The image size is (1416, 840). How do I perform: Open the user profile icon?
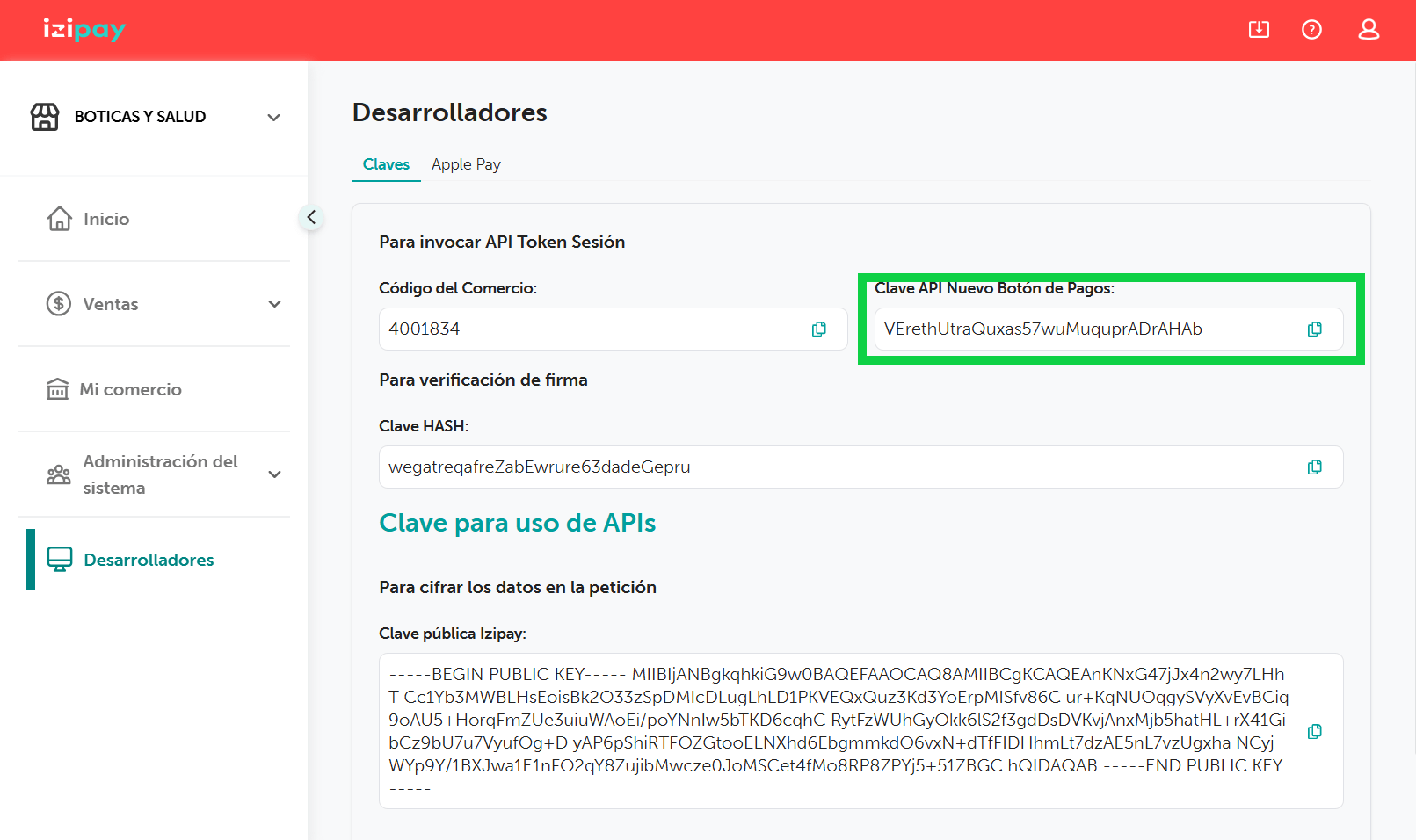[1369, 30]
